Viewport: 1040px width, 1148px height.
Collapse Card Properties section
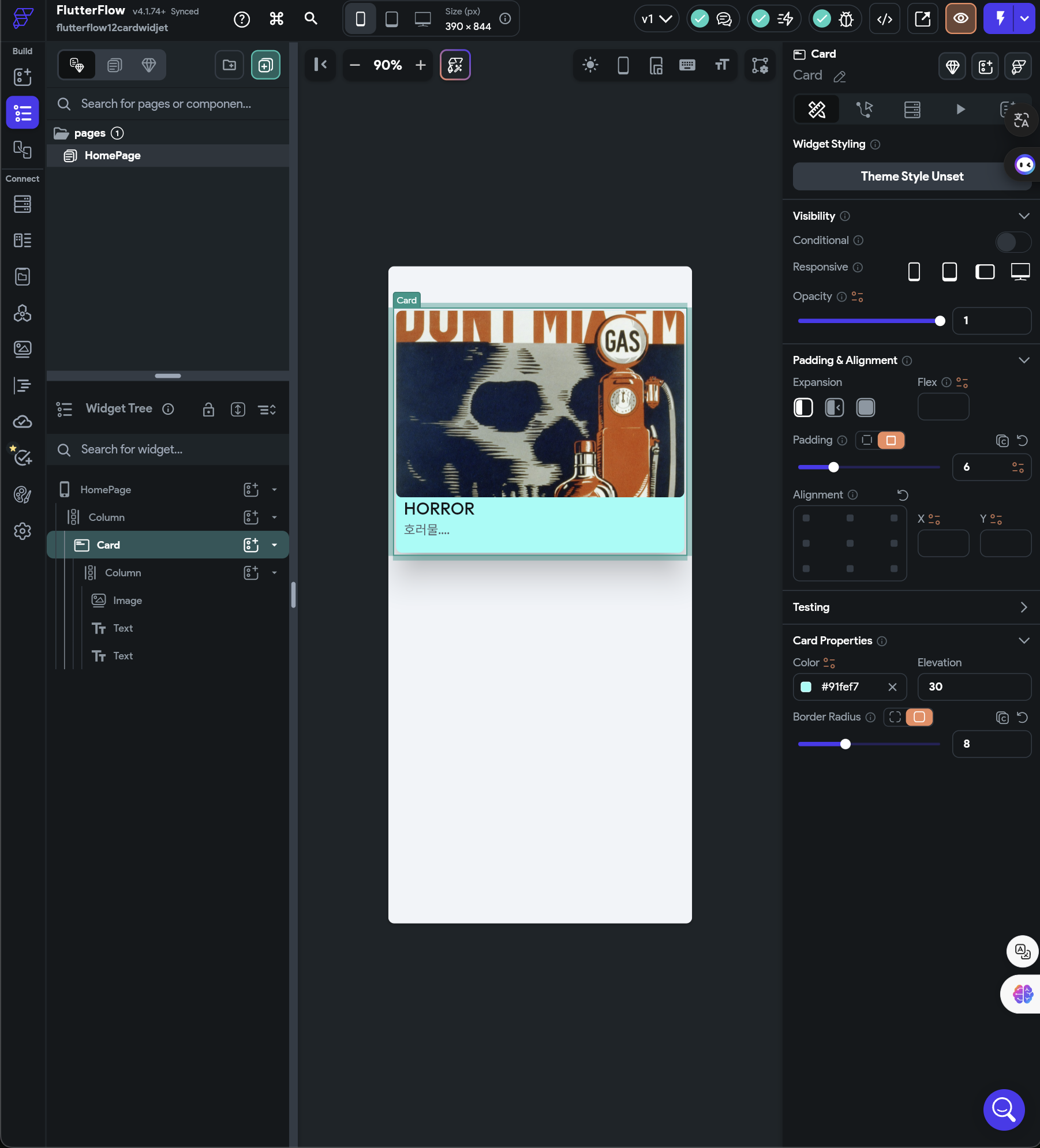pos(1024,641)
